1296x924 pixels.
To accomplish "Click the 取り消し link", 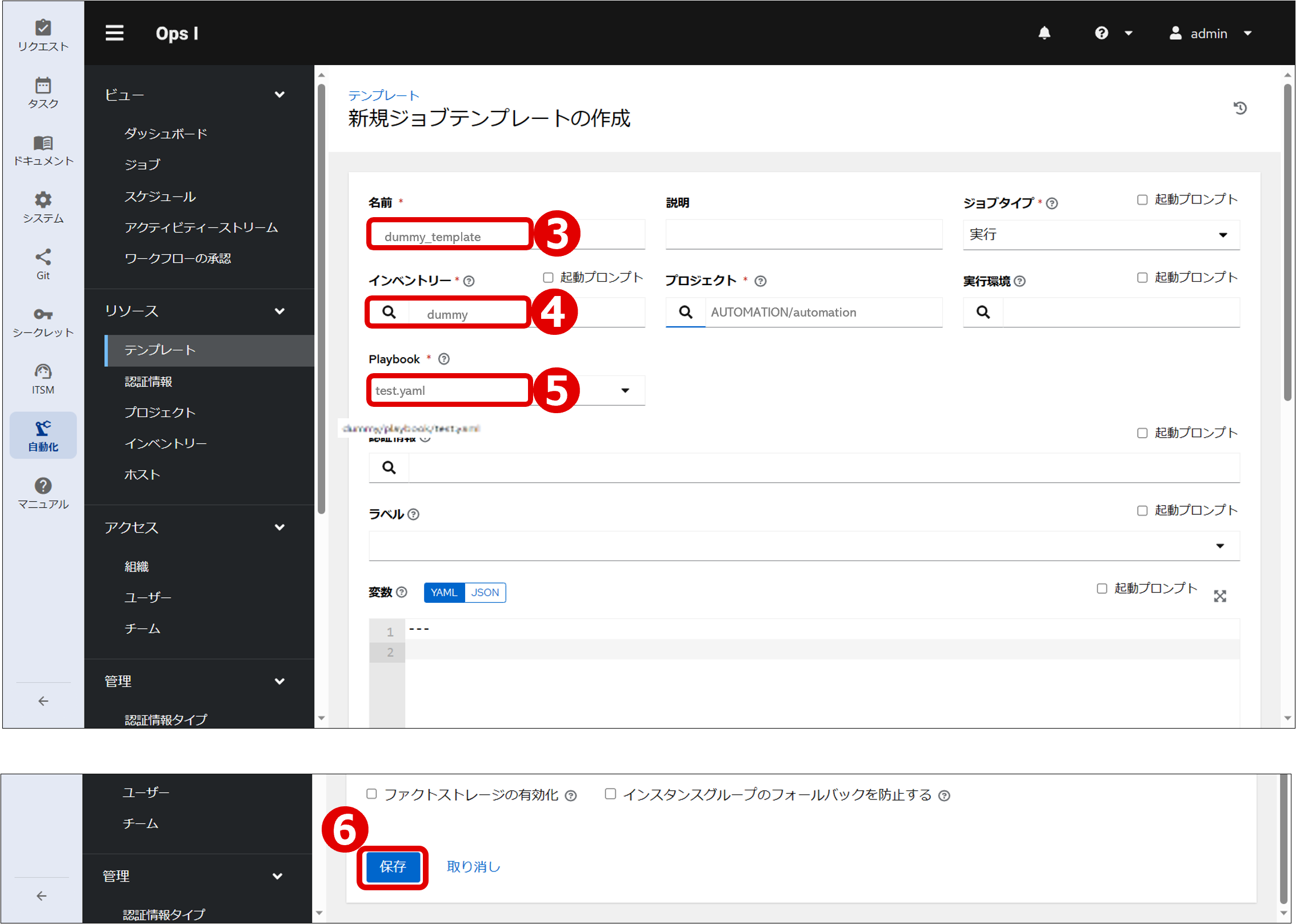I will pyautogui.click(x=473, y=867).
